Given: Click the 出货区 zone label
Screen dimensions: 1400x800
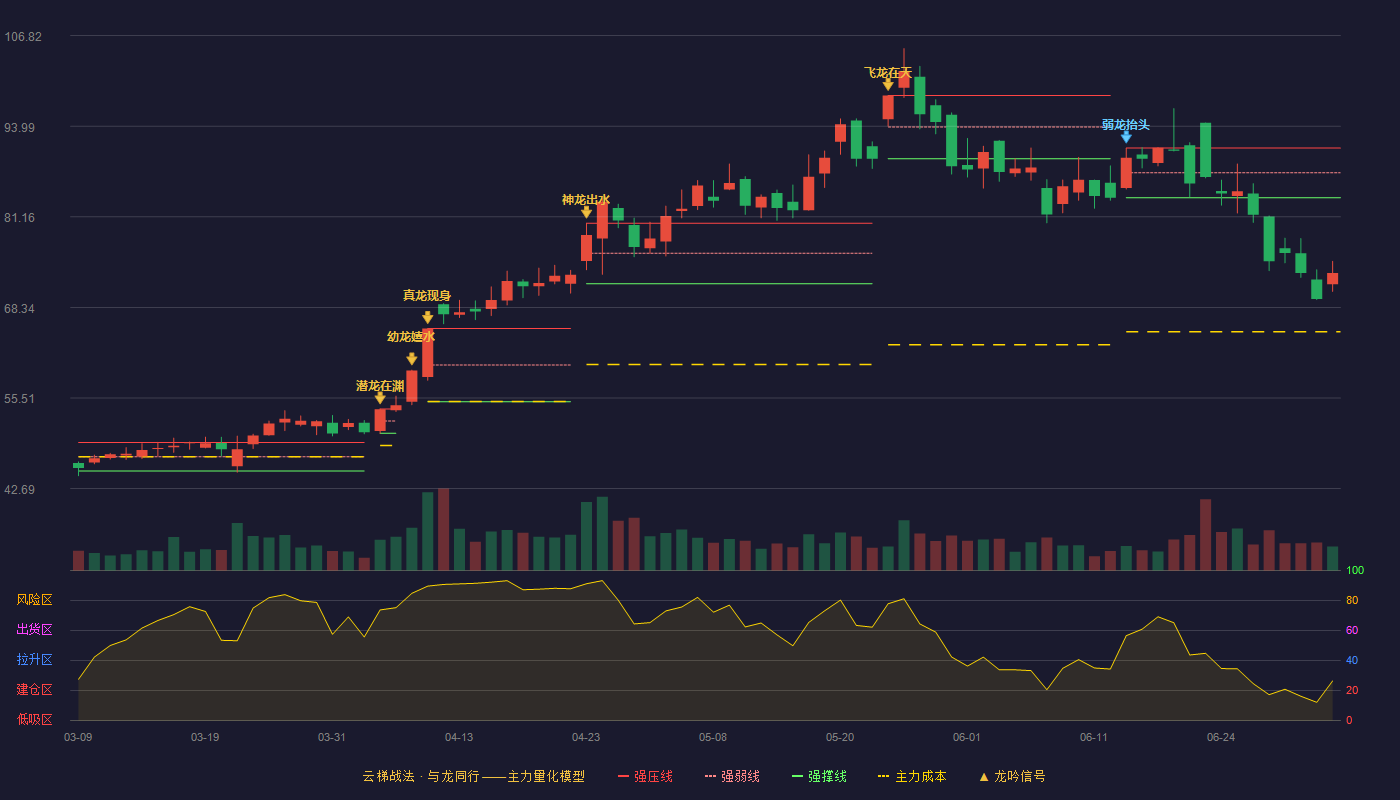Looking at the screenshot, I should 34,630.
